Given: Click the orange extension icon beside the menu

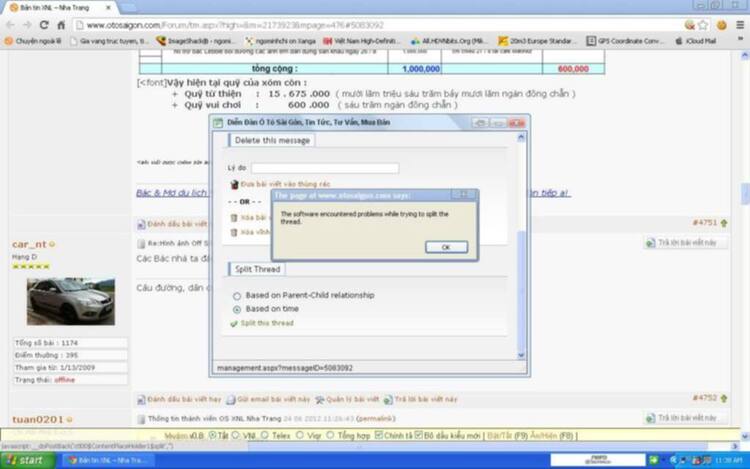Looking at the screenshot, I should 722,25.
